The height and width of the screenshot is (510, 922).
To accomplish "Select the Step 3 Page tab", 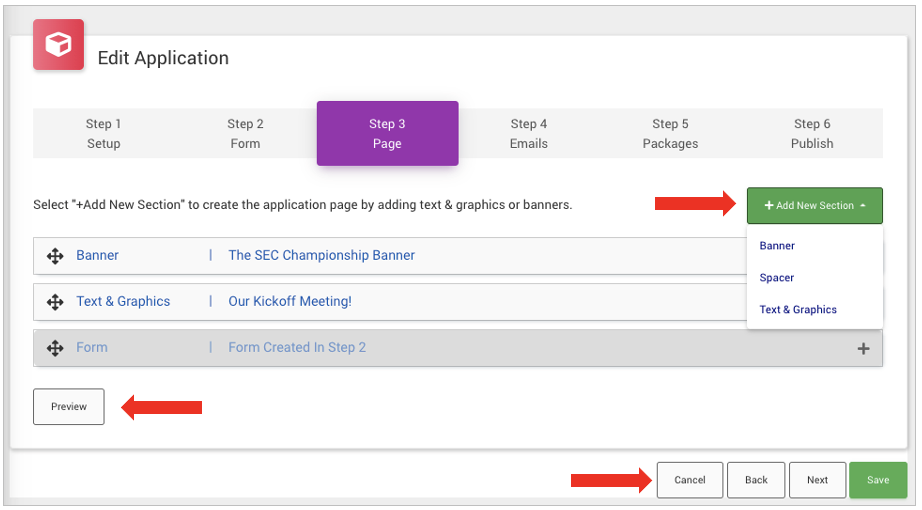I will [387, 134].
